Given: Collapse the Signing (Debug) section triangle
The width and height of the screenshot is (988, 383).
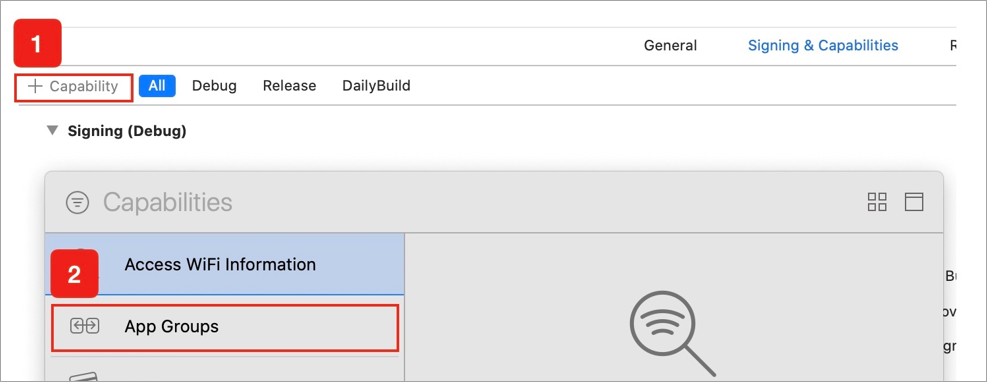Looking at the screenshot, I should click(51, 131).
